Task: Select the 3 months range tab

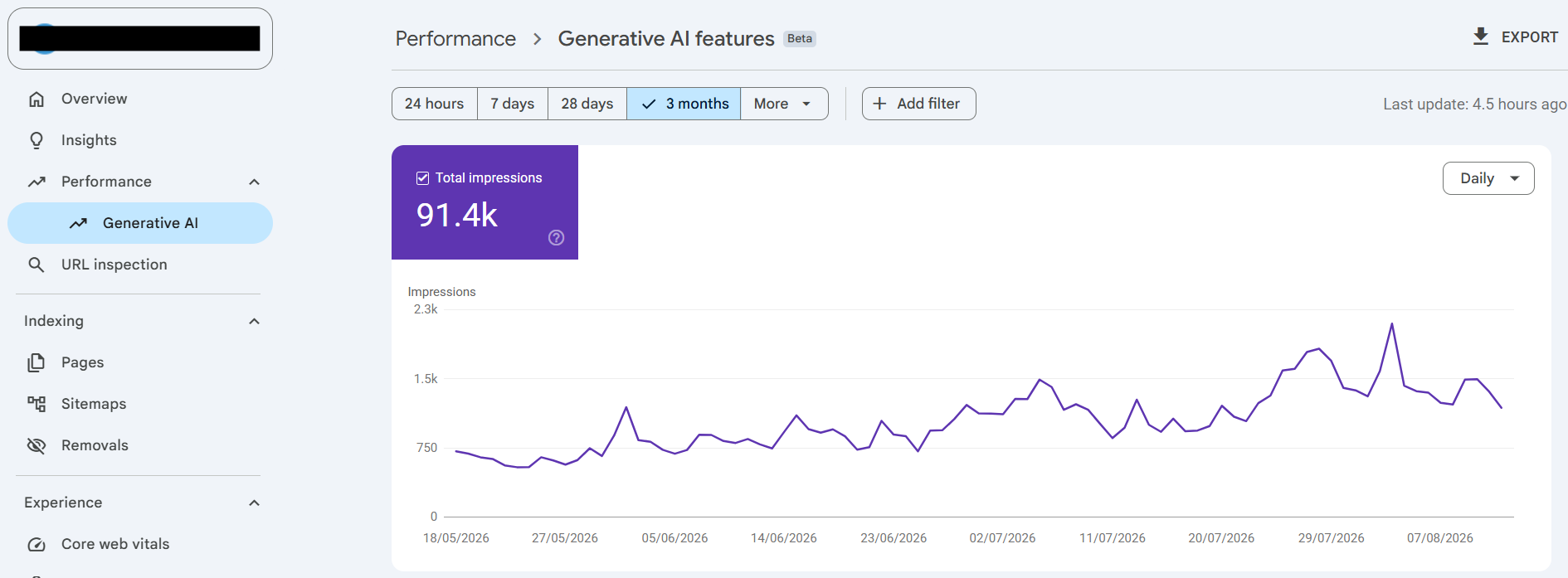Action: pos(684,104)
